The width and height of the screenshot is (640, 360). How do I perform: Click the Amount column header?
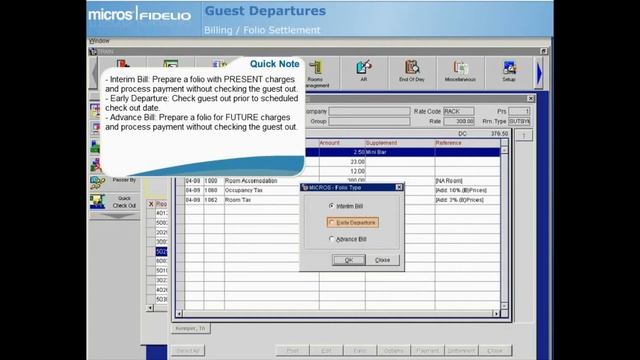[342, 143]
